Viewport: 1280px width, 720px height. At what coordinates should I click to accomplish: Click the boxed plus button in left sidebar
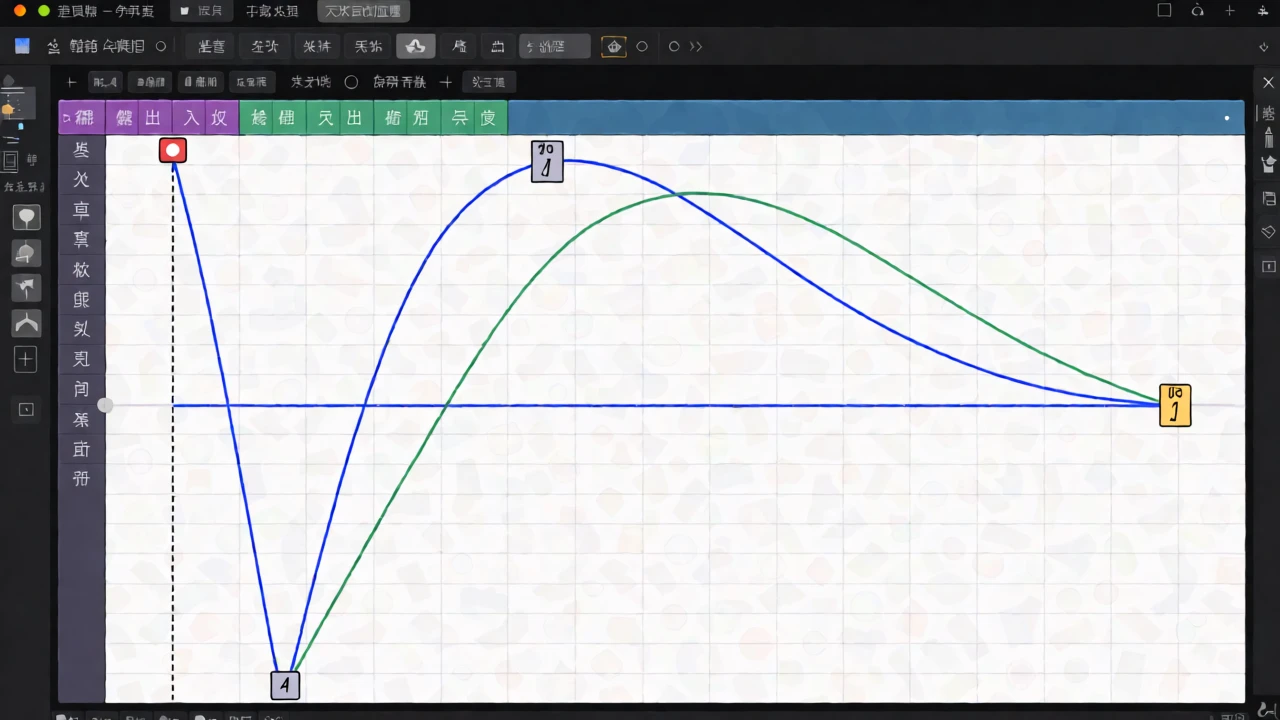[x=26, y=360]
